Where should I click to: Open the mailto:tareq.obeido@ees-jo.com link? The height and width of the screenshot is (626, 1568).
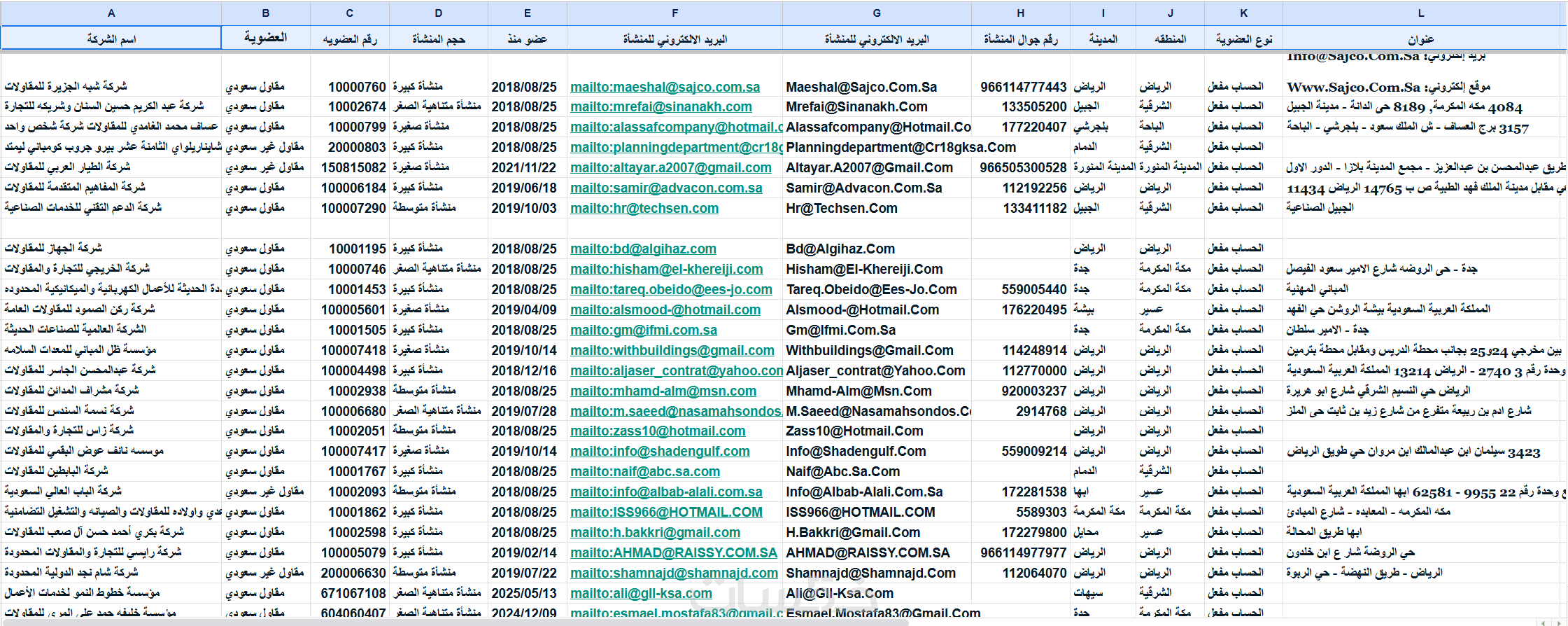point(671,289)
